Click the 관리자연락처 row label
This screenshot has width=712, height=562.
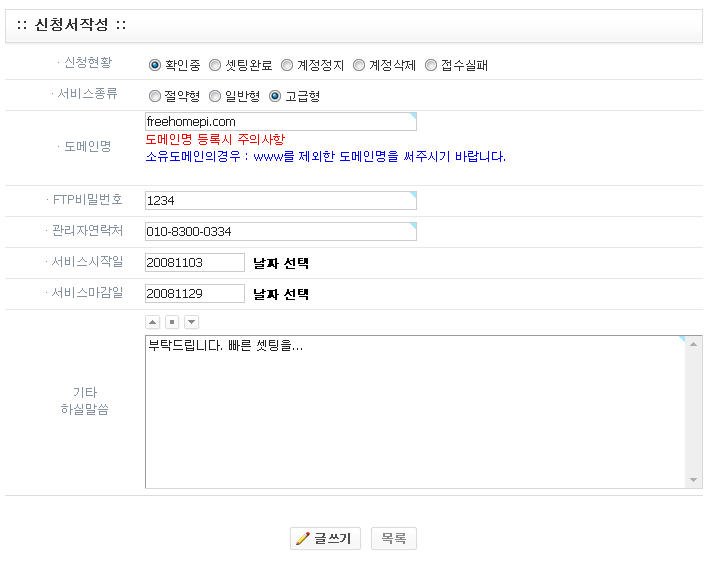pyautogui.click(x=88, y=231)
